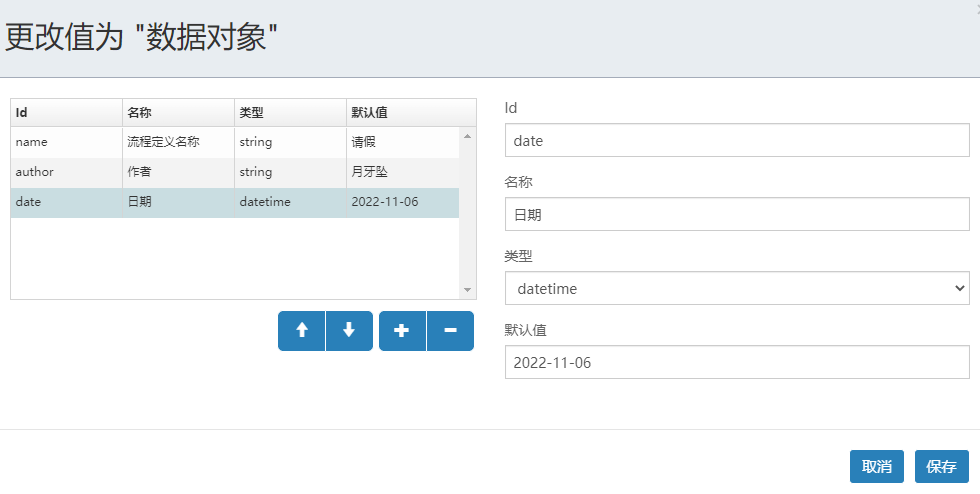Focus the 名称 input field containing 日期
Viewport: 980px width, 494px height.
pos(738,214)
